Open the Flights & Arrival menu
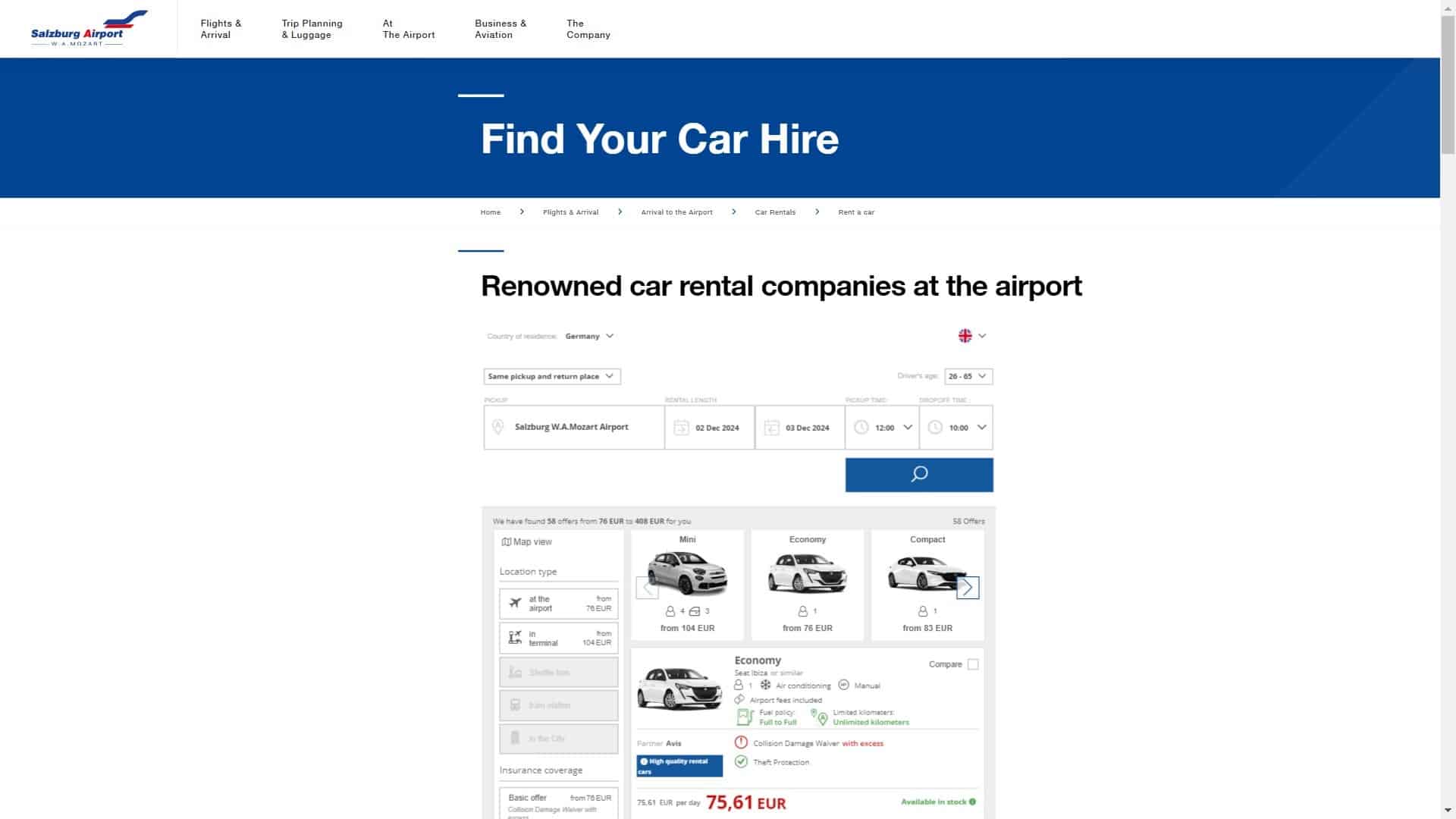 221,29
